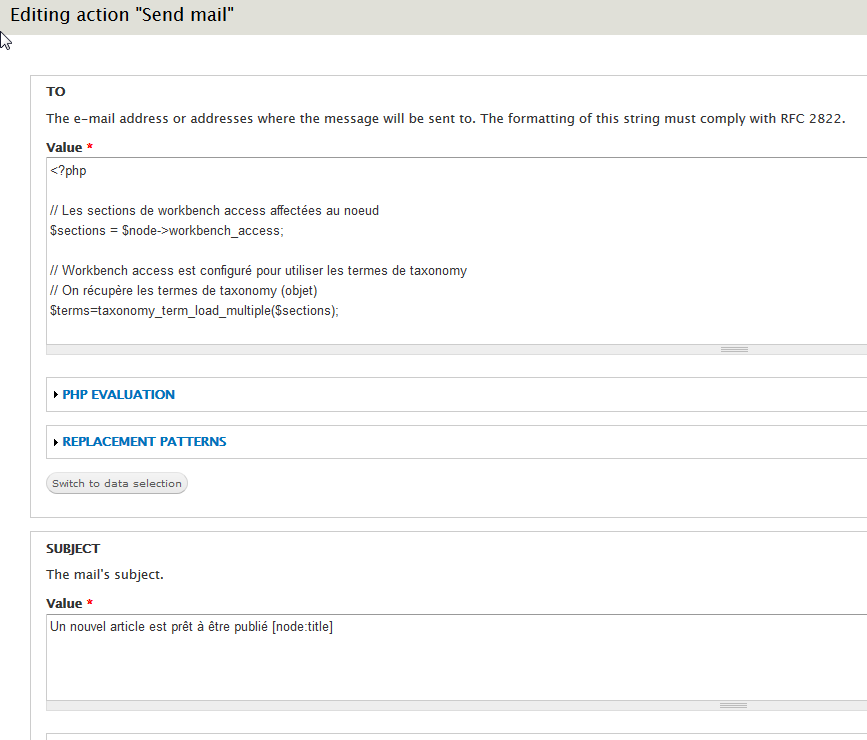Viewport: 867px width, 740px height.
Task: Click the <?php line in TO field
Action: point(68,170)
